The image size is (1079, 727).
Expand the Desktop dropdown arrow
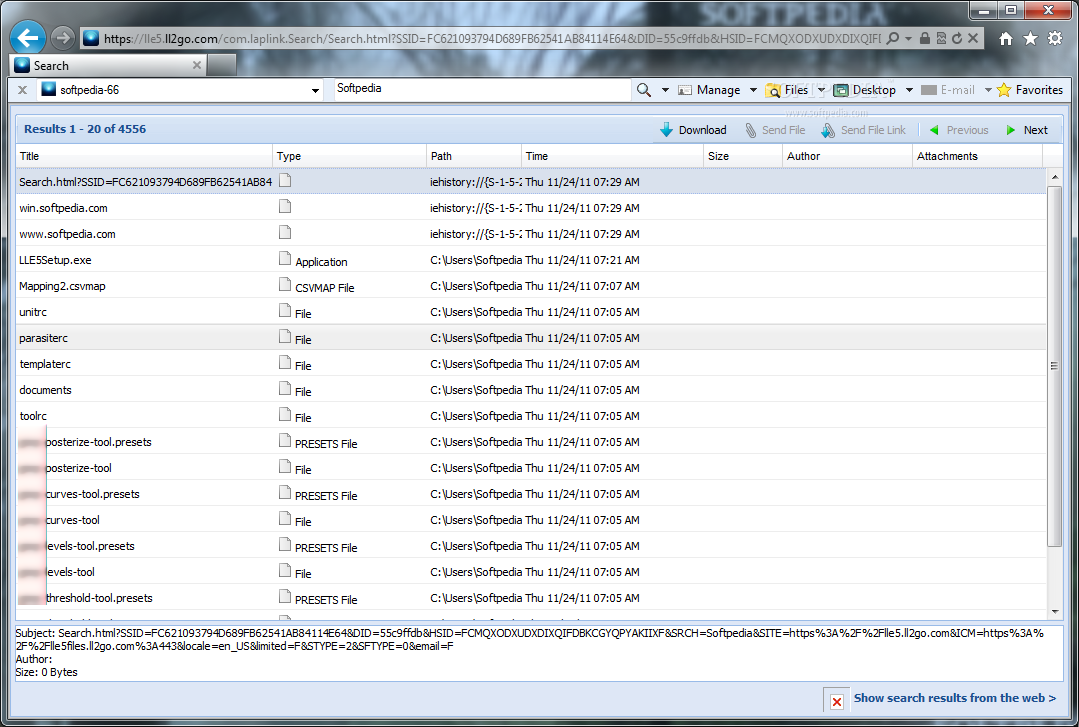[x=909, y=90]
